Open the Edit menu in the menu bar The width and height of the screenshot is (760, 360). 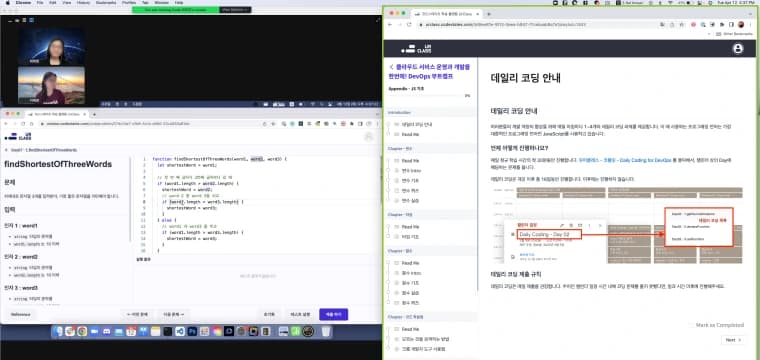pos(52,3)
